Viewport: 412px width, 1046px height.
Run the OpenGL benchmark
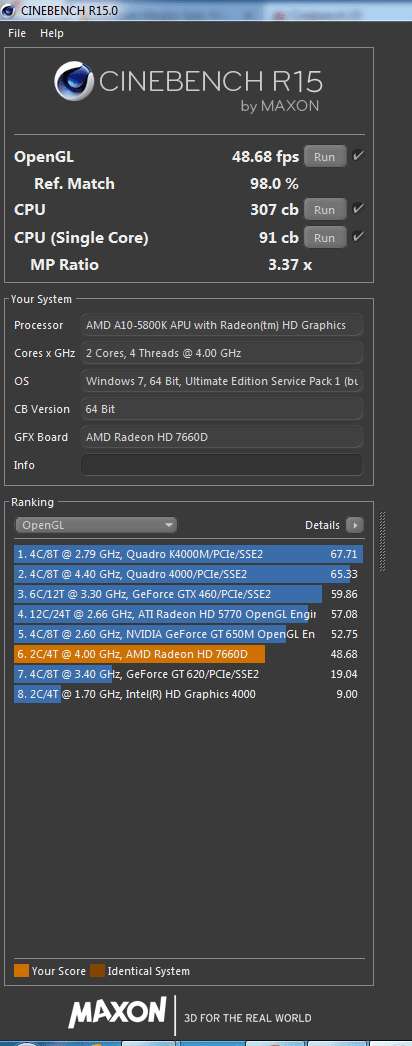pos(325,157)
